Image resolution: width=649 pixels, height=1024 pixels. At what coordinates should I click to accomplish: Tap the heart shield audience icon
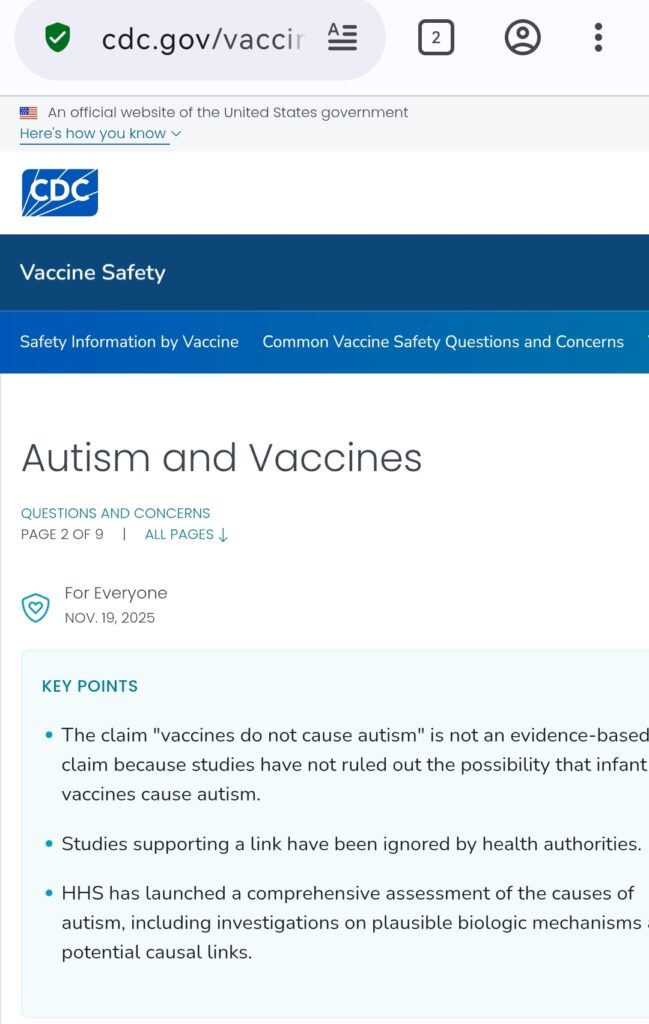click(36, 608)
